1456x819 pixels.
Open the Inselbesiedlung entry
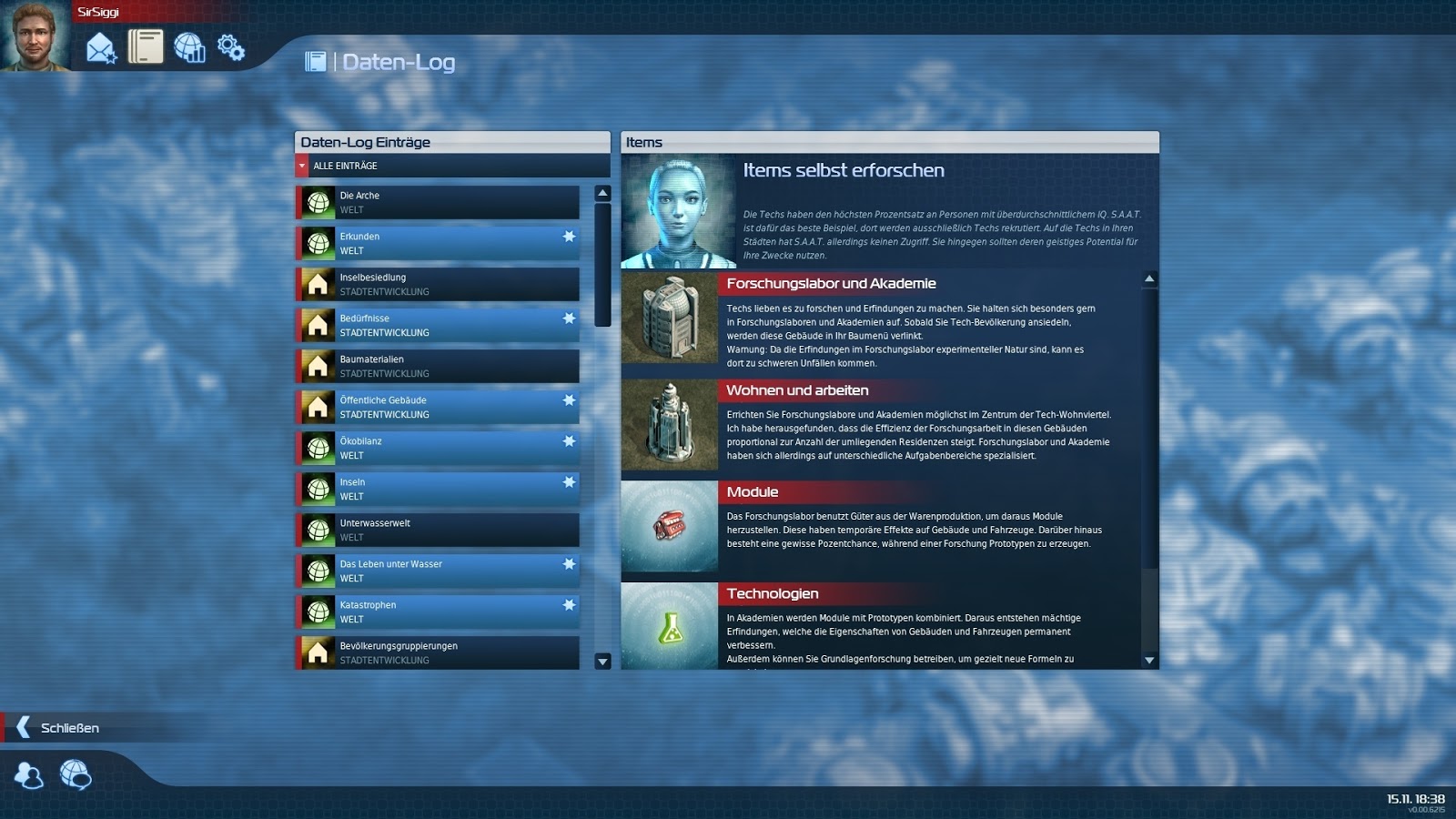coord(437,284)
